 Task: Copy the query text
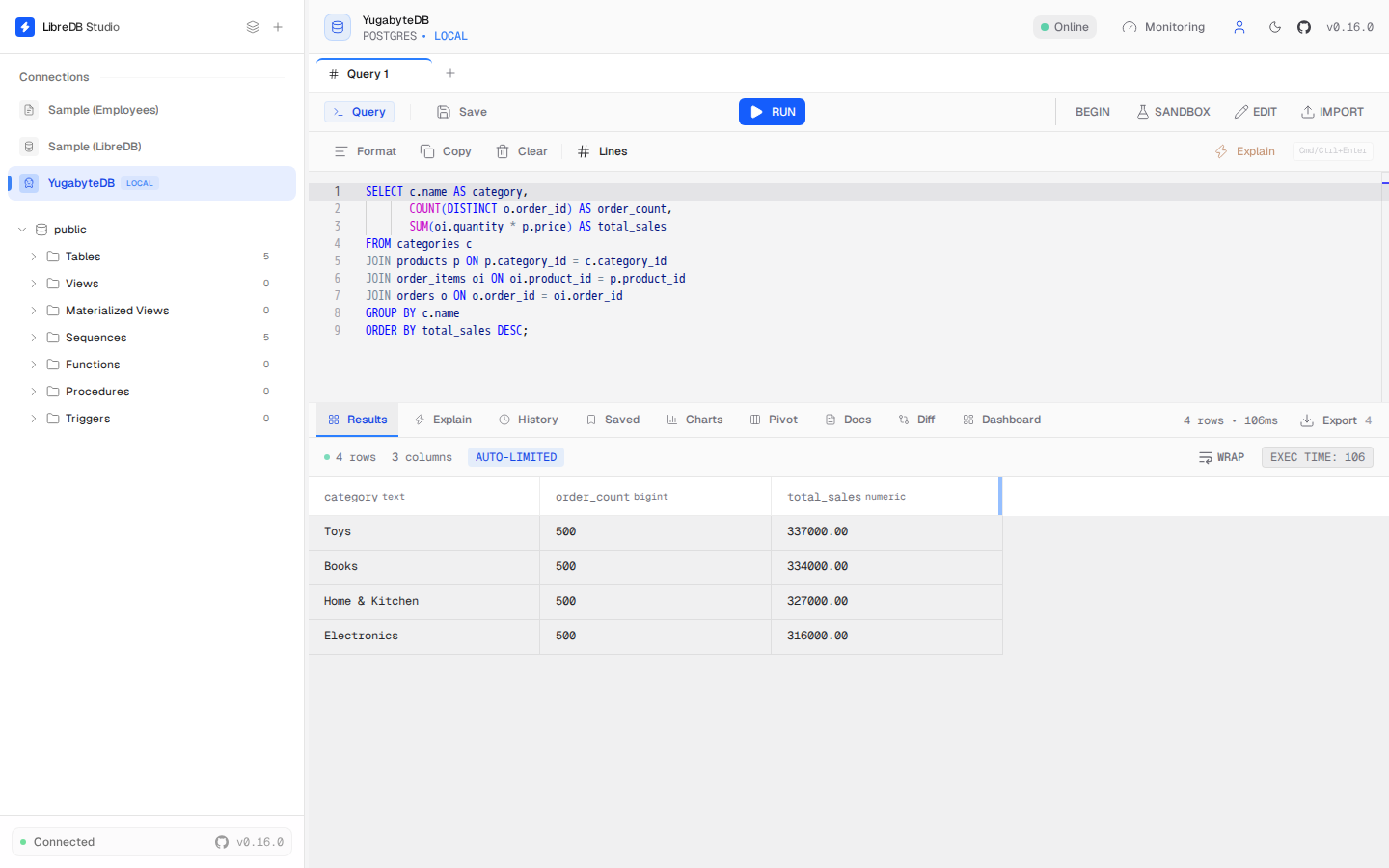pos(446,151)
